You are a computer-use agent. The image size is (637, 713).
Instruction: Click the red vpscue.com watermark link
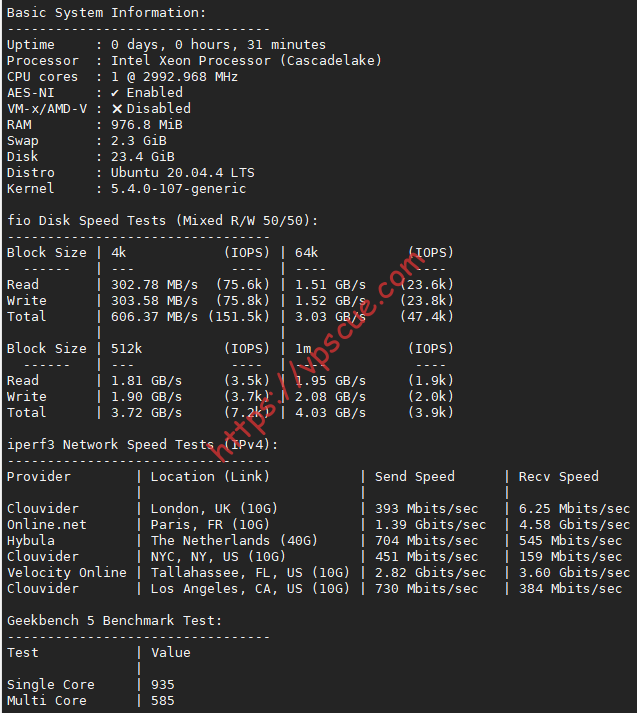point(318,356)
